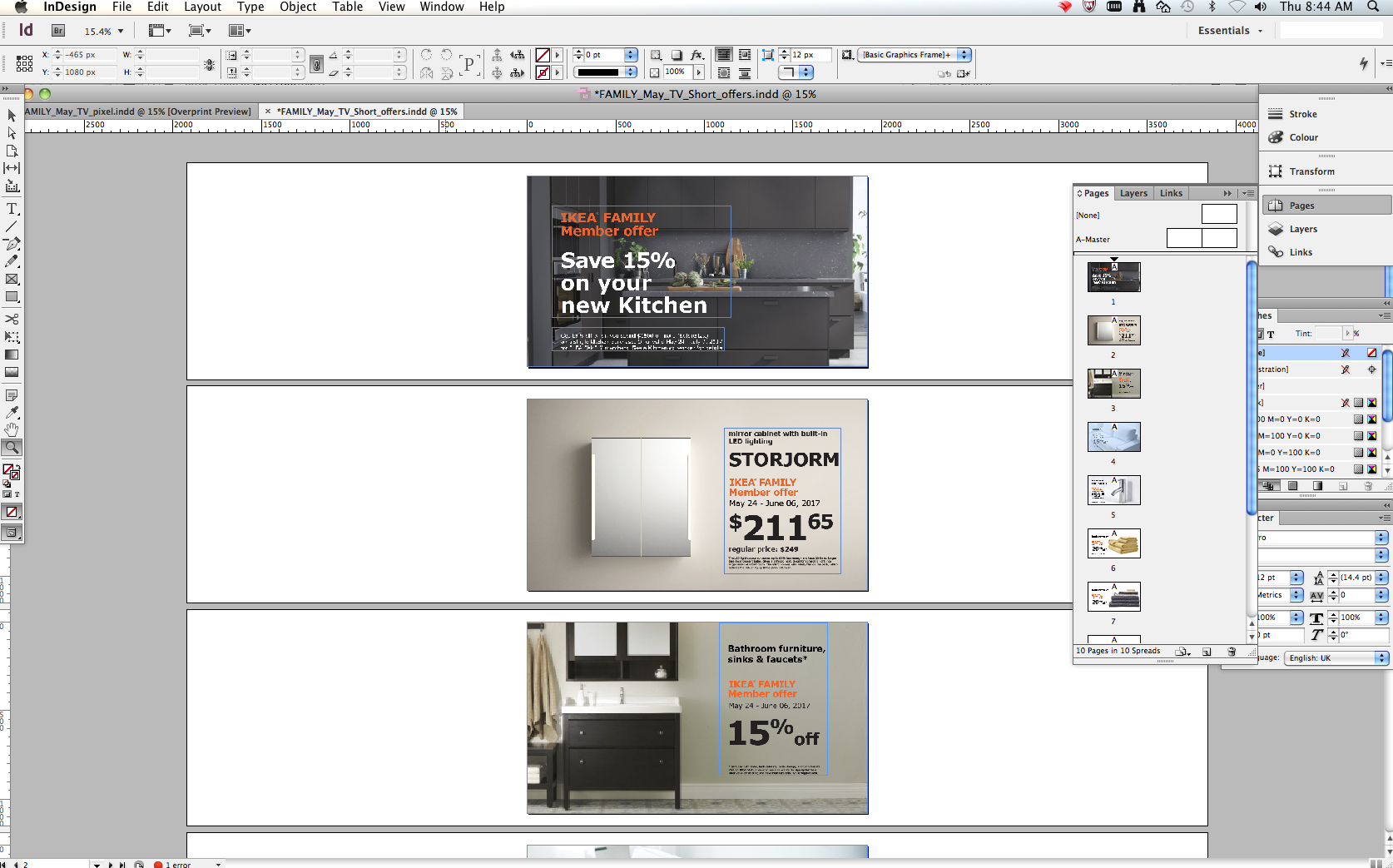The height and width of the screenshot is (868, 1393).
Task: Switch to the Layers tab in panel
Action: 1133,193
